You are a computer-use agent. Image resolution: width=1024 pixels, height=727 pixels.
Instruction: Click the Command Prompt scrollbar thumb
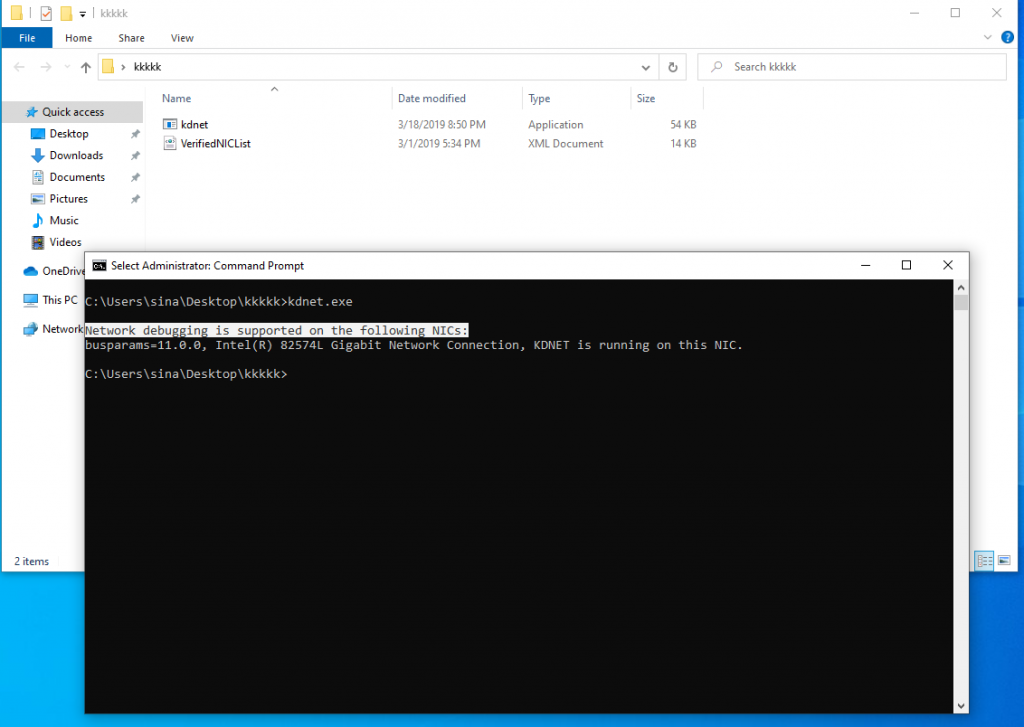point(961,303)
